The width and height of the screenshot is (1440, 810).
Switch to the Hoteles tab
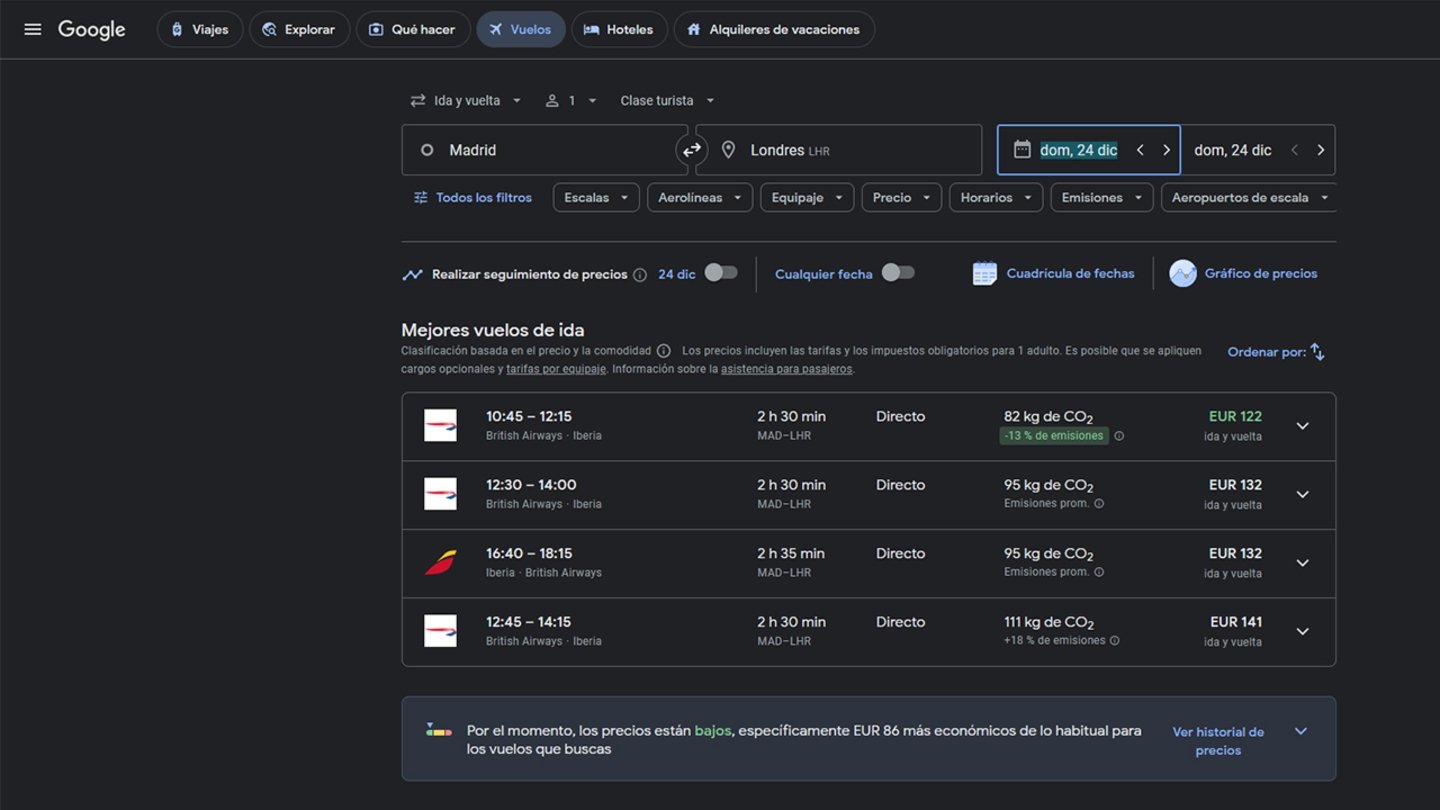coord(619,29)
